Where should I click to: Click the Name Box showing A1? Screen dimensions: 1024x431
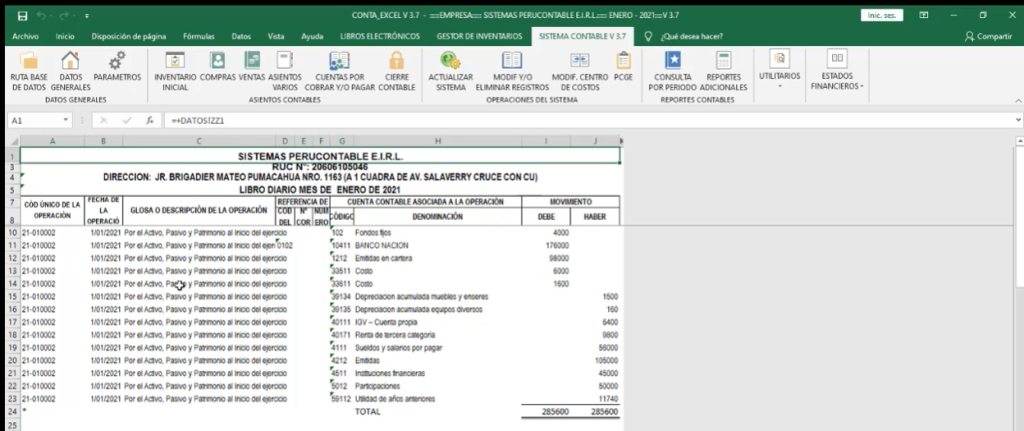tap(34, 120)
